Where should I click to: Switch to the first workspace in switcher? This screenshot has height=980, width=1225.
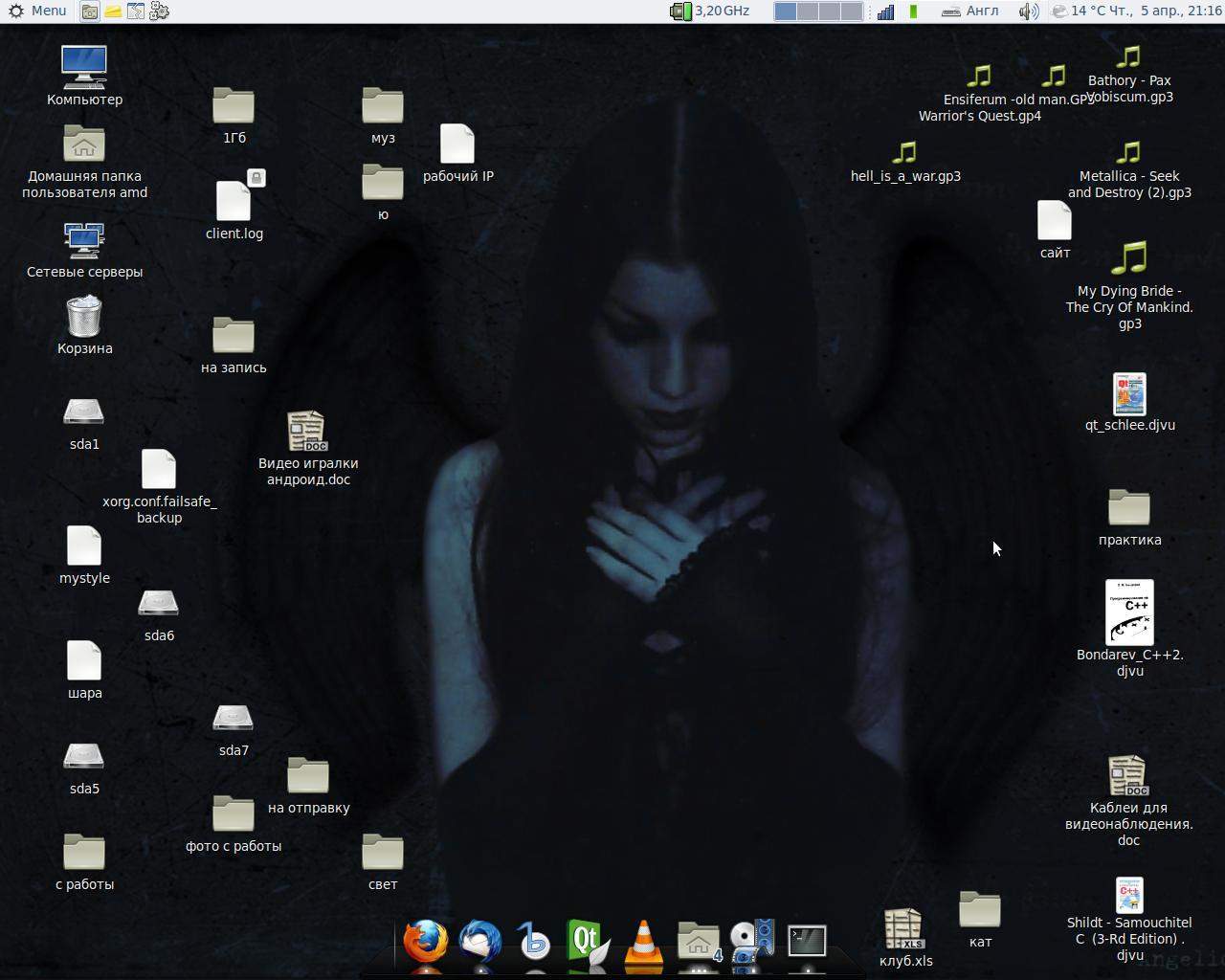pos(785,11)
